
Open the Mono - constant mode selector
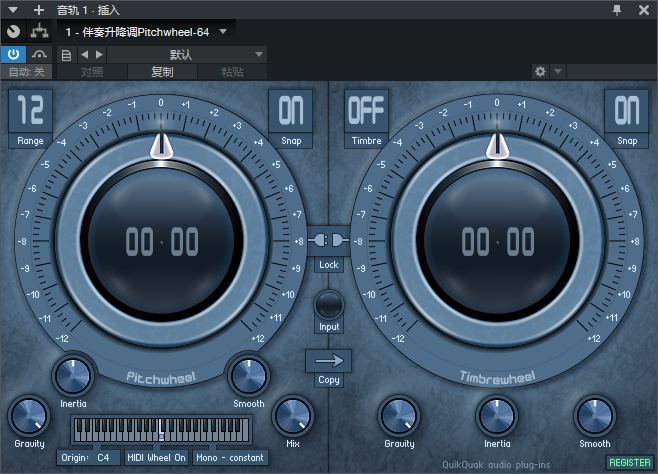click(230, 458)
